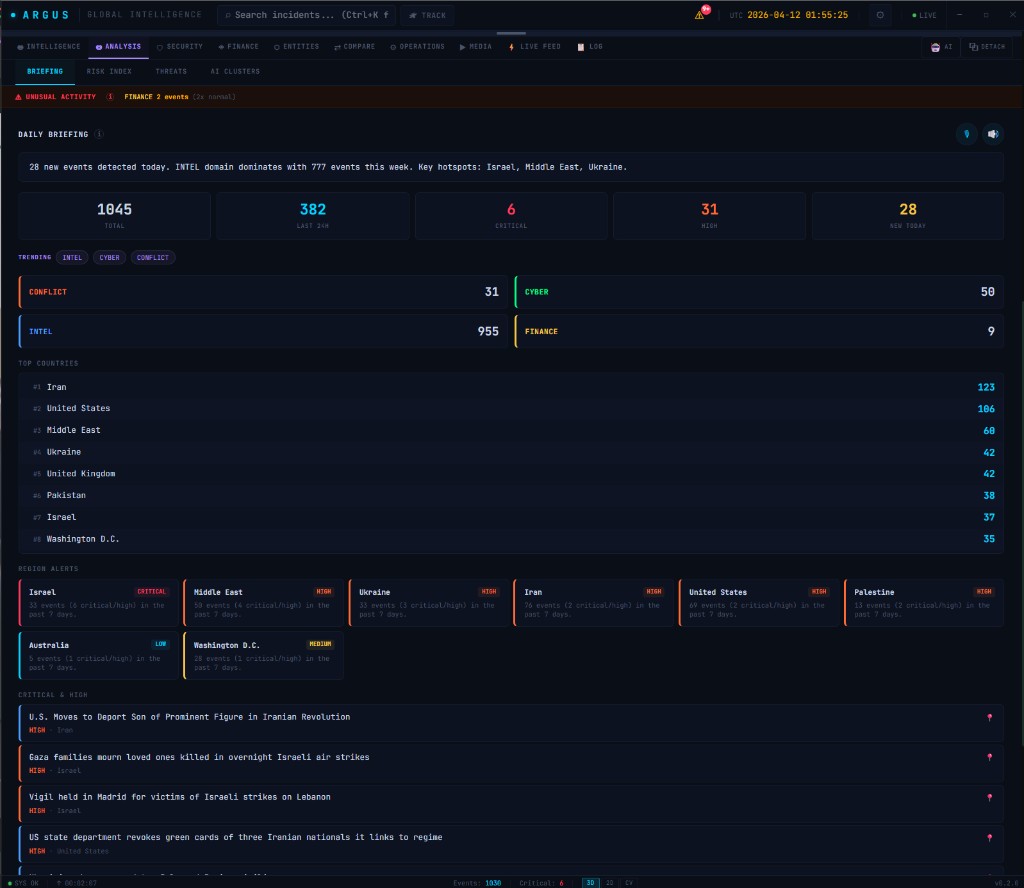Click the ARGUS logo
This screenshot has width=1024, height=888.
40,15
